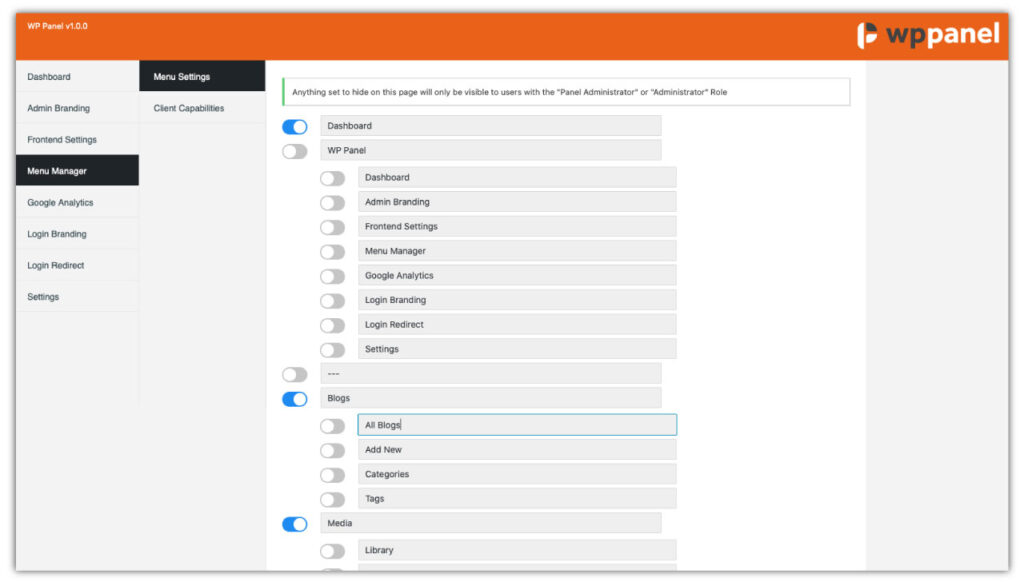This screenshot has height=582, width=1024.
Task: Edit the Login Branding label field
Action: pyautogui.click(x=517, y=300)
